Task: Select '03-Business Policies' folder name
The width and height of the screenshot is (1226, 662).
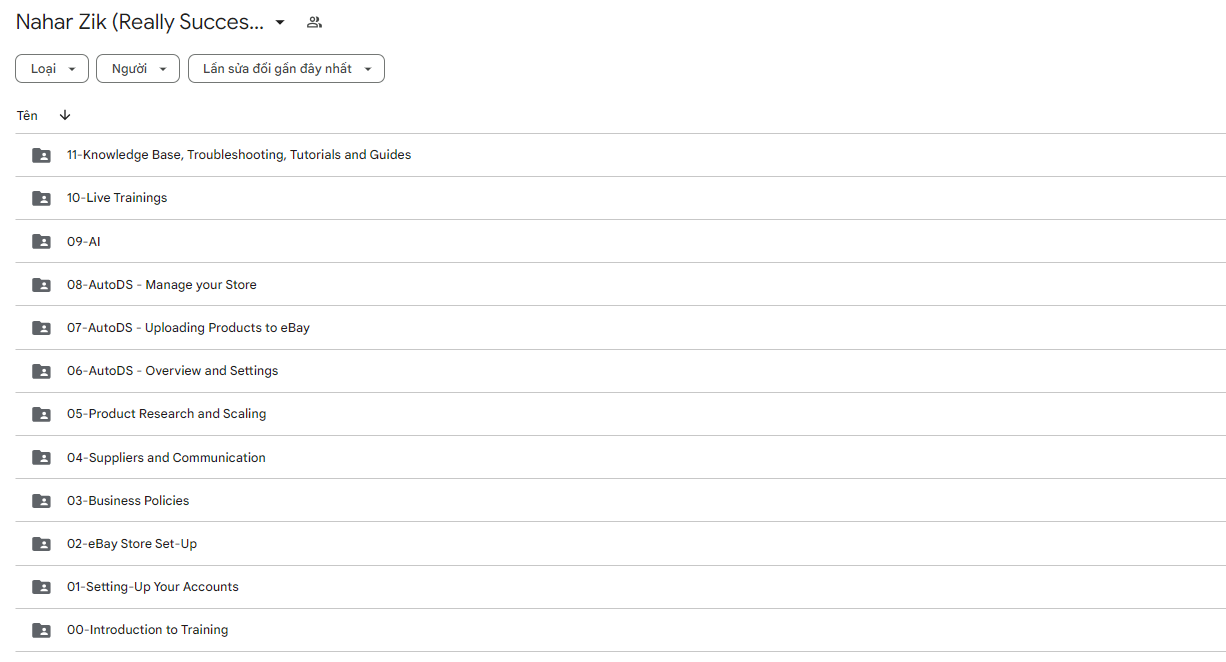Action: point(128,501)
